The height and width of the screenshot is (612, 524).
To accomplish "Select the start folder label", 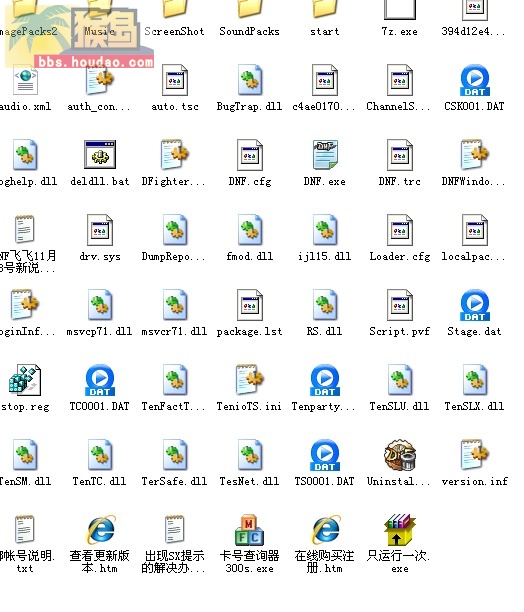I will pyautogui.click(x=325, y=32).
